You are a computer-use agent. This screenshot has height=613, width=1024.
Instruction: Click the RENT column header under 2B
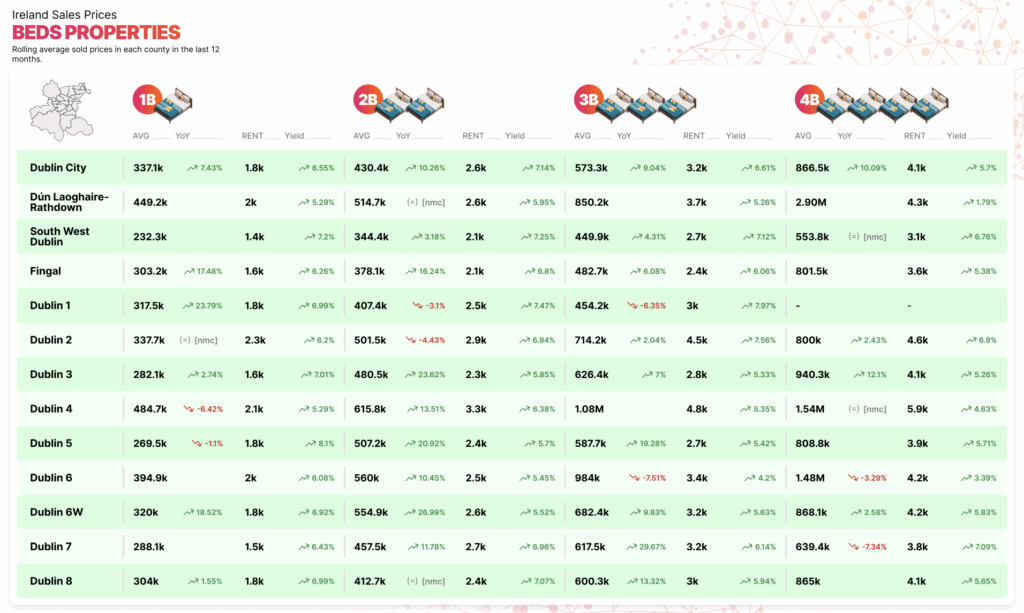(473, 136)
